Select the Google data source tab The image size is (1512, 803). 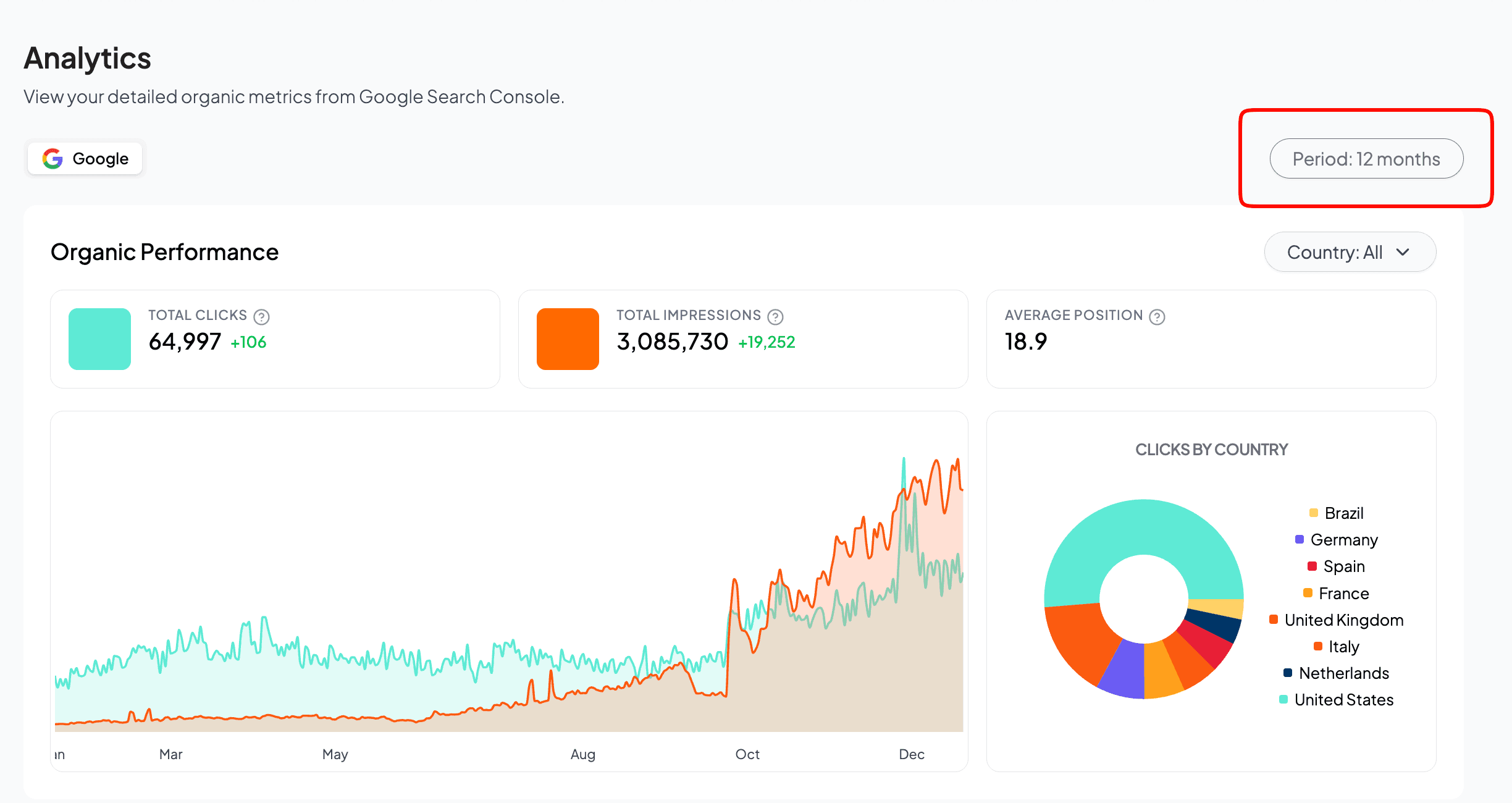85,158
